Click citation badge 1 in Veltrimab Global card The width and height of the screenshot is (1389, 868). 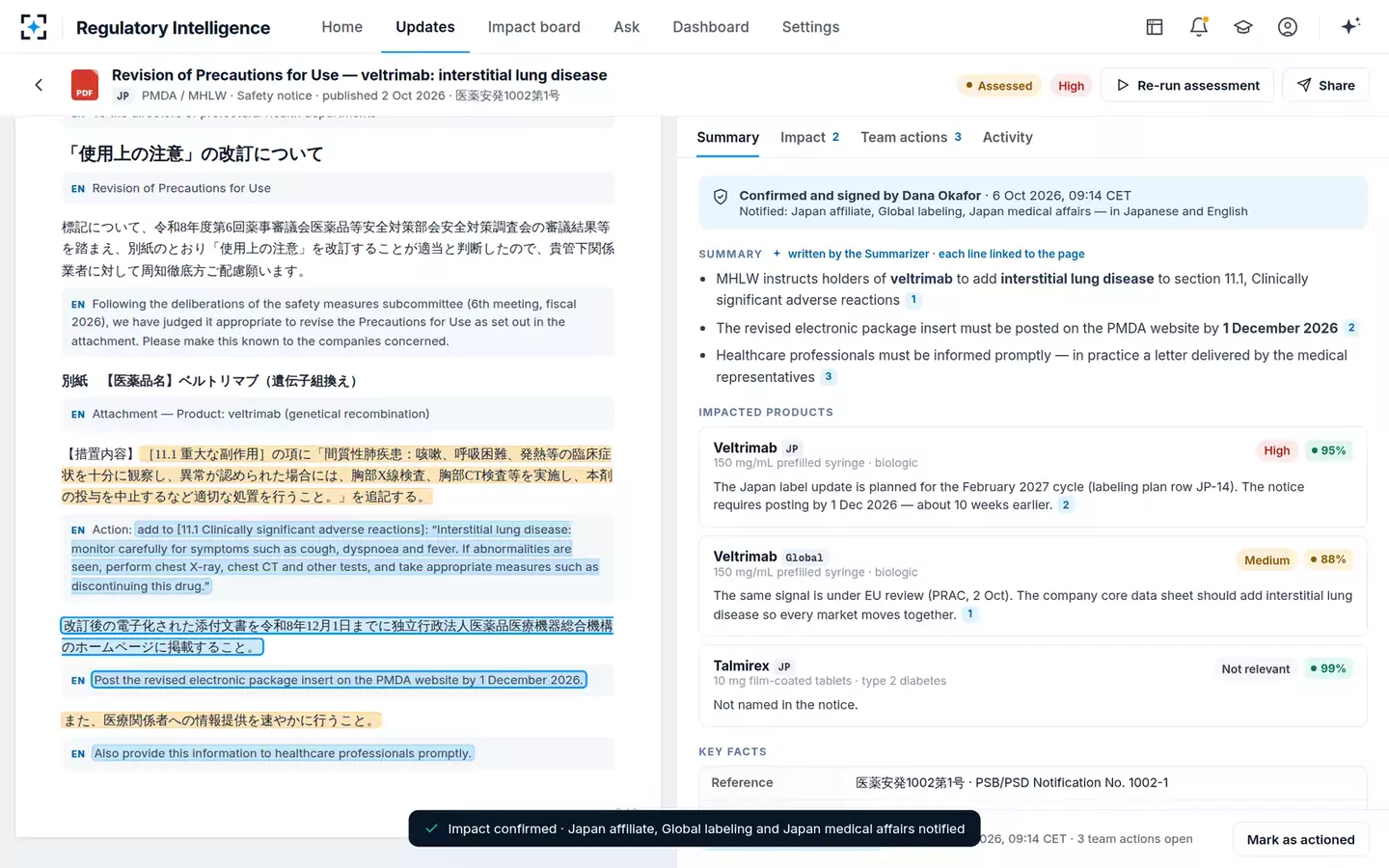pos(969,614)
